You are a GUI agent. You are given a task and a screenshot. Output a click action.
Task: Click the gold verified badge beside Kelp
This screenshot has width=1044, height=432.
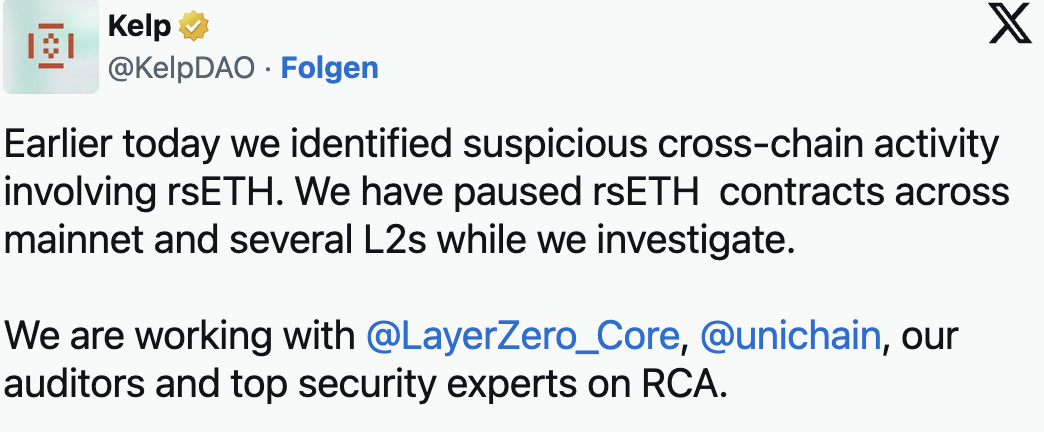194,26
